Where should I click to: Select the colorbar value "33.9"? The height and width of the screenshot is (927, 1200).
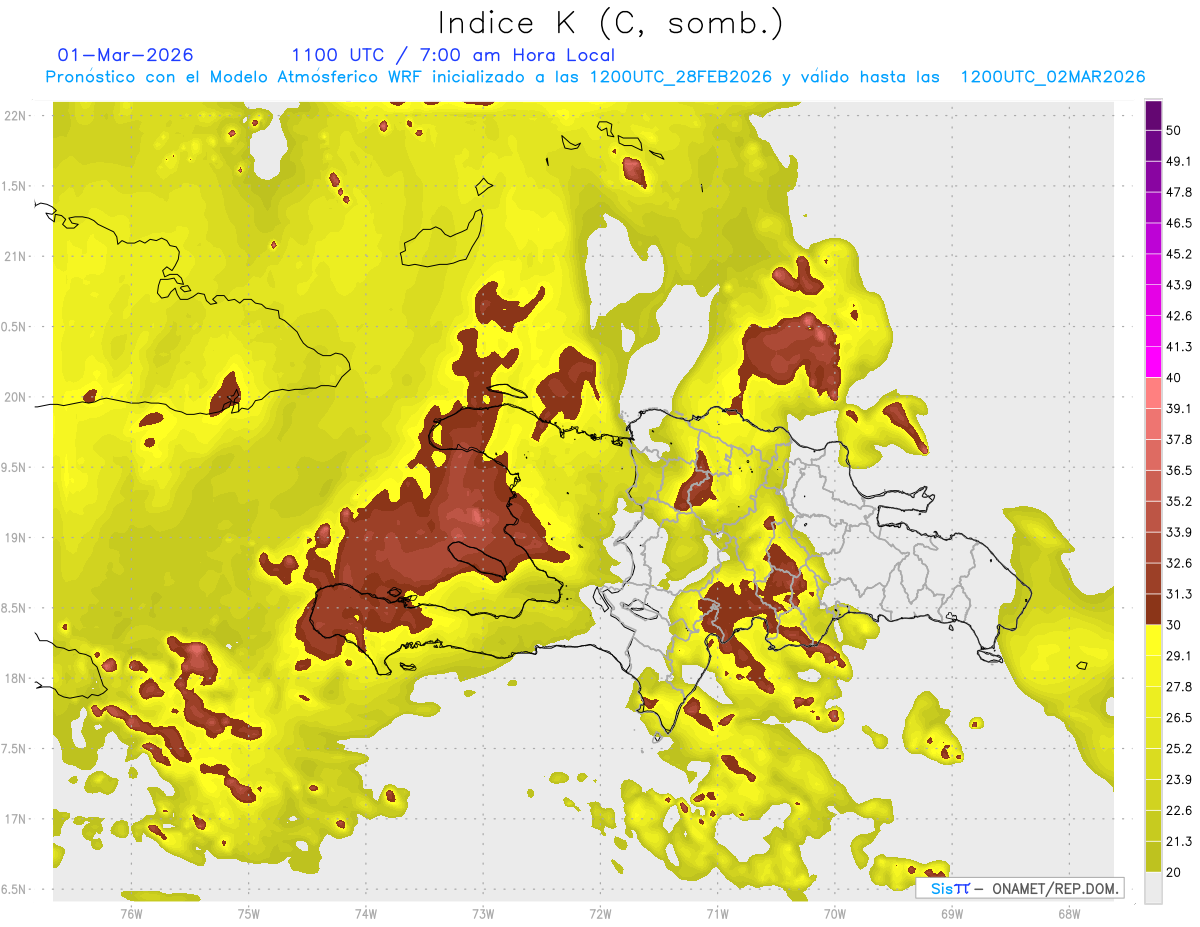tap(1179, 532)
